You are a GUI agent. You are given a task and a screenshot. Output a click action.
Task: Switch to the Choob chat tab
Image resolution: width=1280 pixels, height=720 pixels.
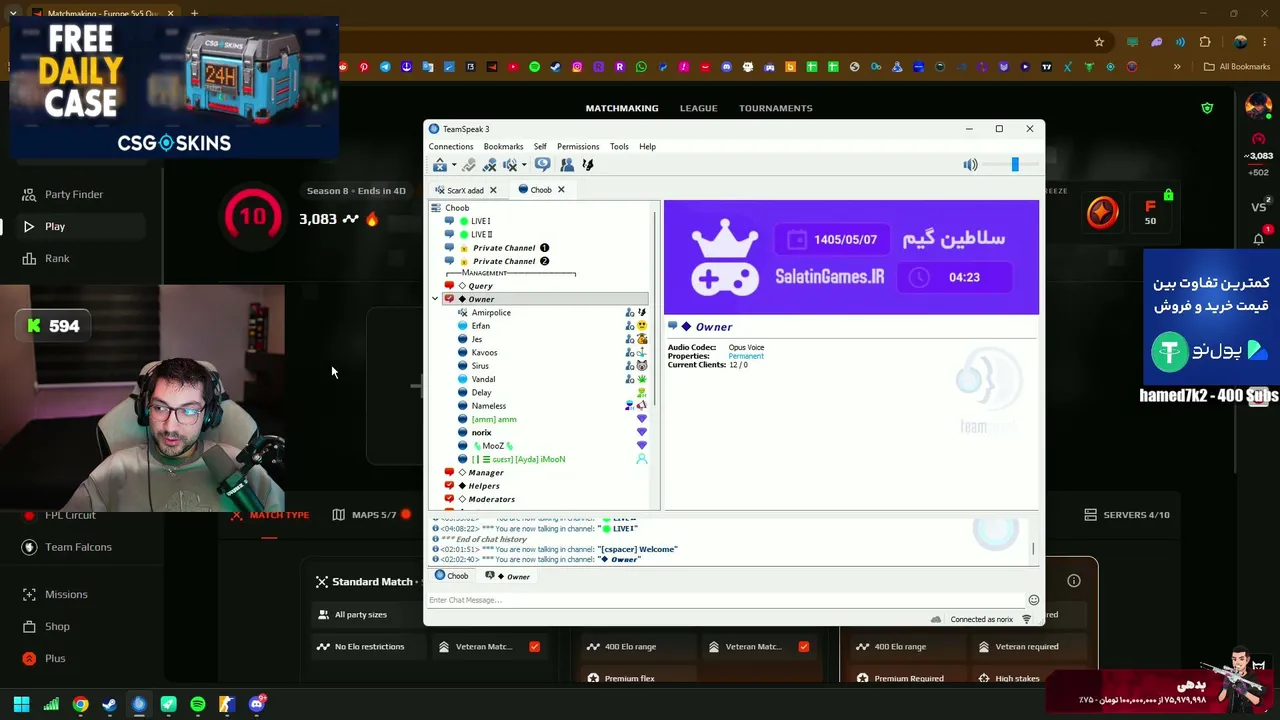tap(451, 576)
